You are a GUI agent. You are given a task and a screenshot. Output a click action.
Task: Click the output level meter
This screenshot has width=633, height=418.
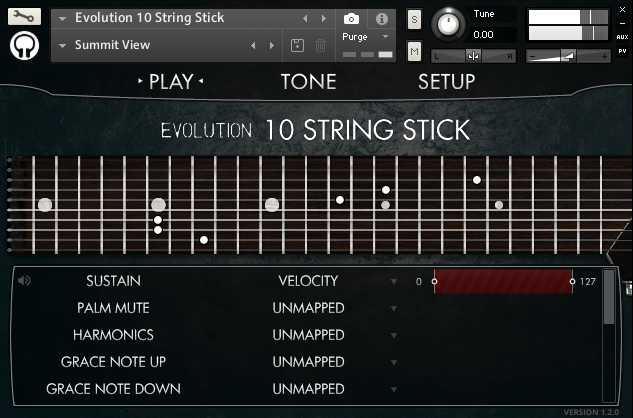pos(568,25)
